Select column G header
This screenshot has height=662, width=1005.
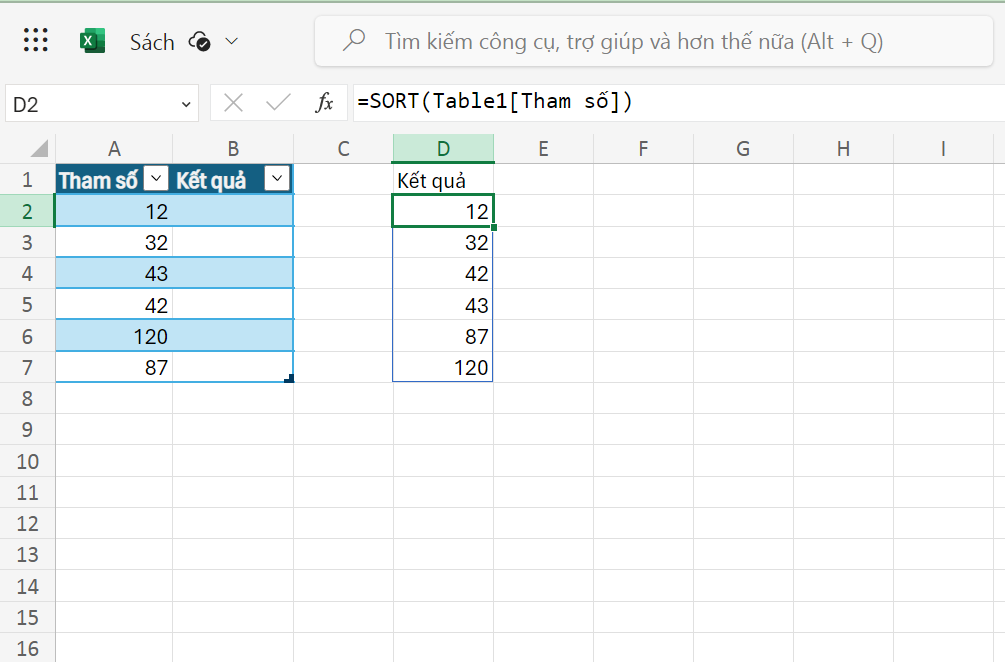[743, 149]
